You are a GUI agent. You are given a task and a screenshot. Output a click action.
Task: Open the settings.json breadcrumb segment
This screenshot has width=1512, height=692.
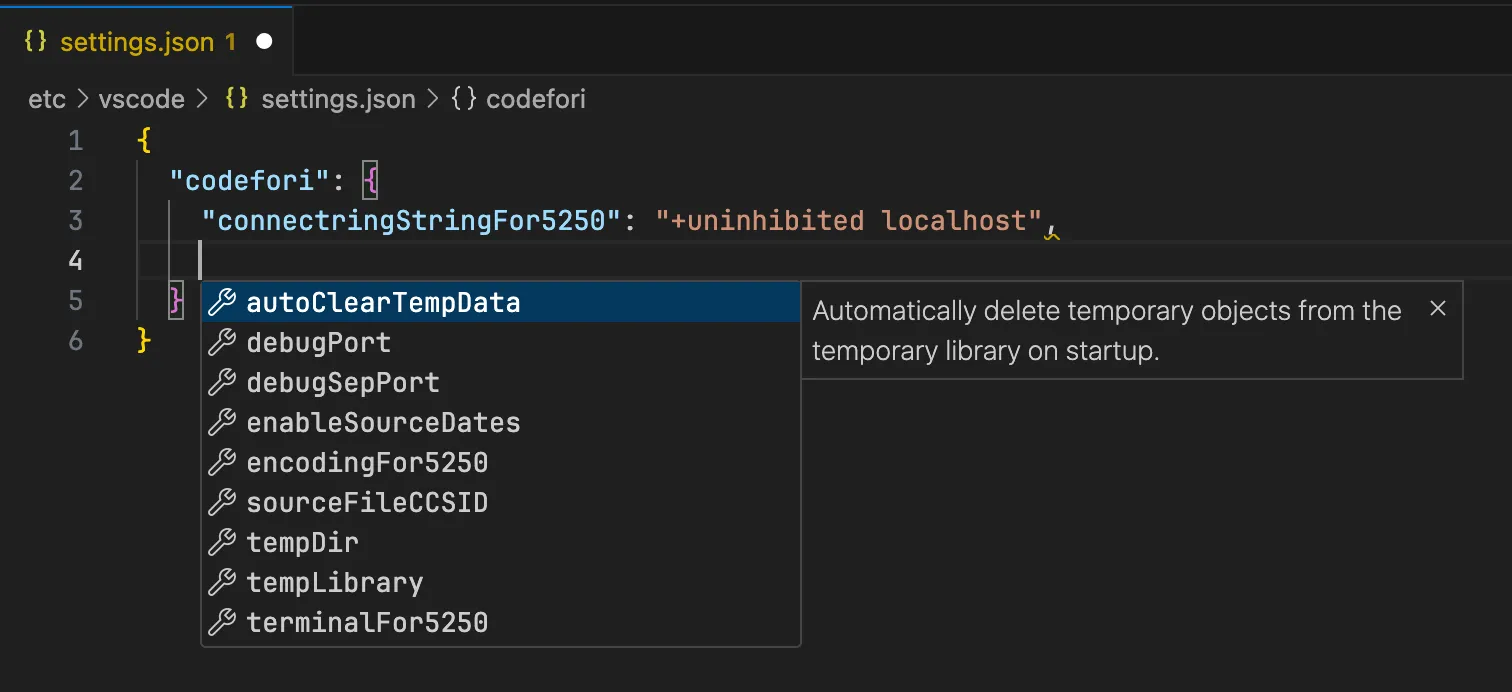coord(338,99)
